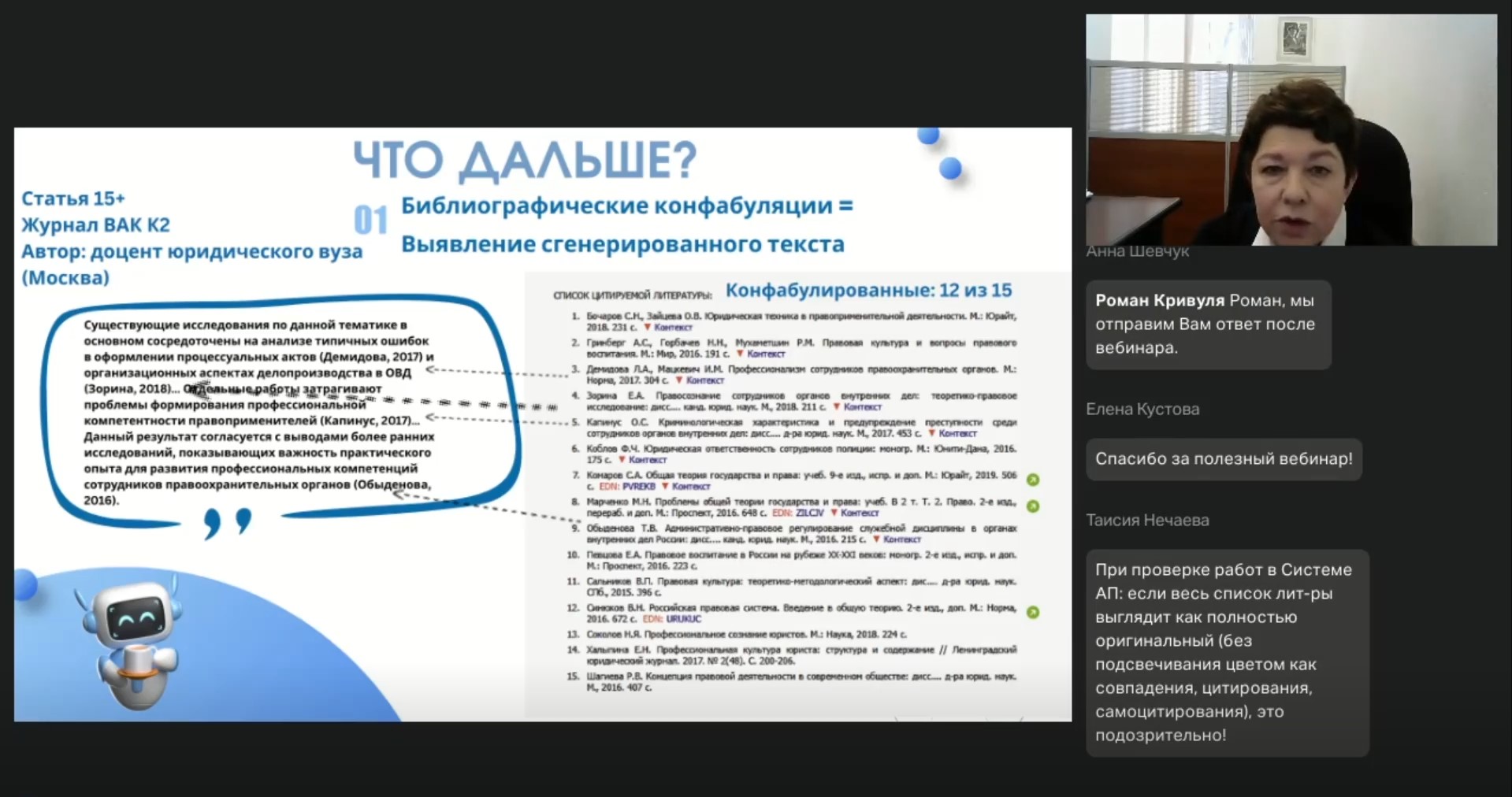Select Таисия Нечаева's chat message about Система АП
Viewport: 1512px width, 797px height.
click(x=1226, y=652)
